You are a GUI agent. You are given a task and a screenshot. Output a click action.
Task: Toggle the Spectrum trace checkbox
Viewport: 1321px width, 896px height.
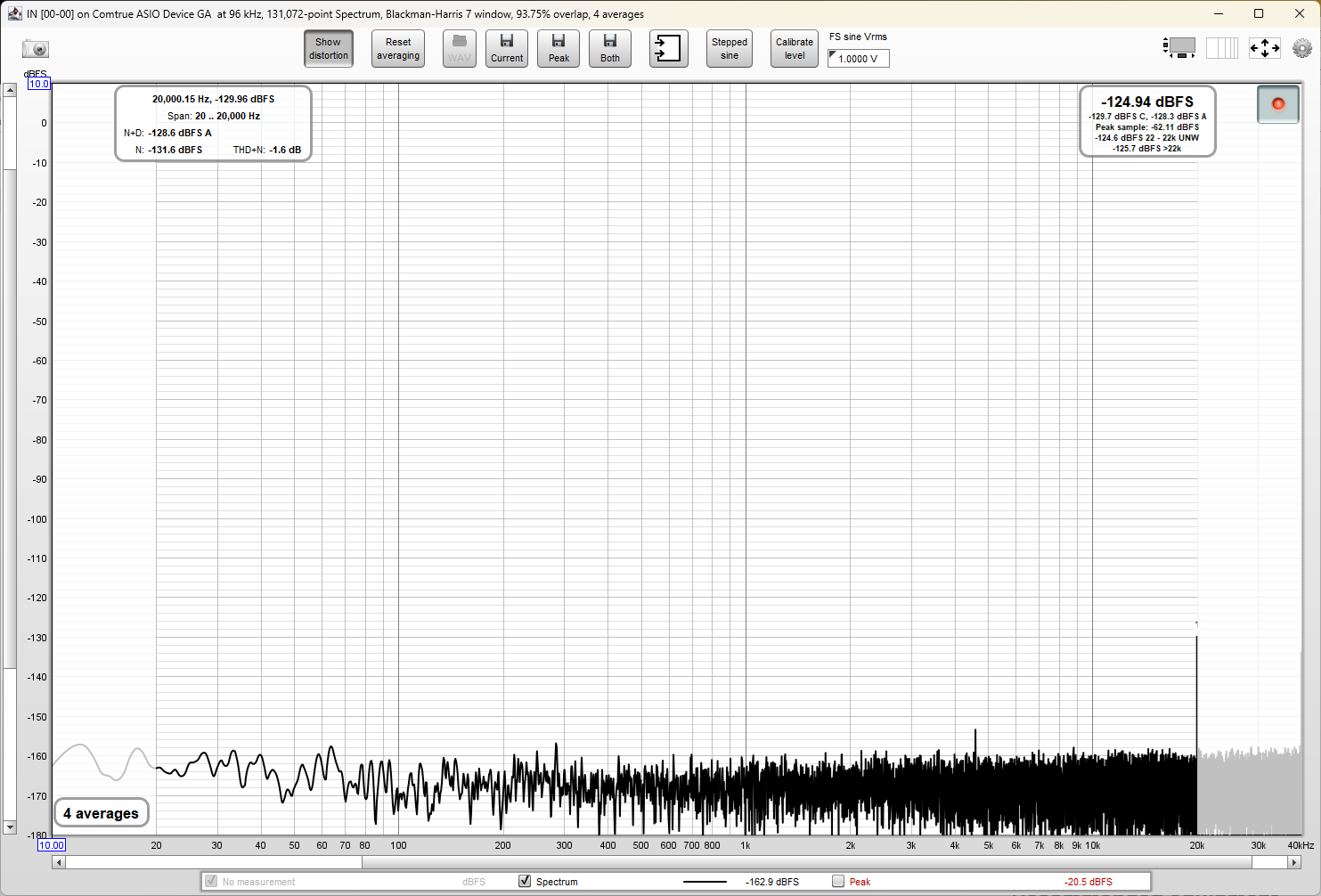(x=525, y=881)
